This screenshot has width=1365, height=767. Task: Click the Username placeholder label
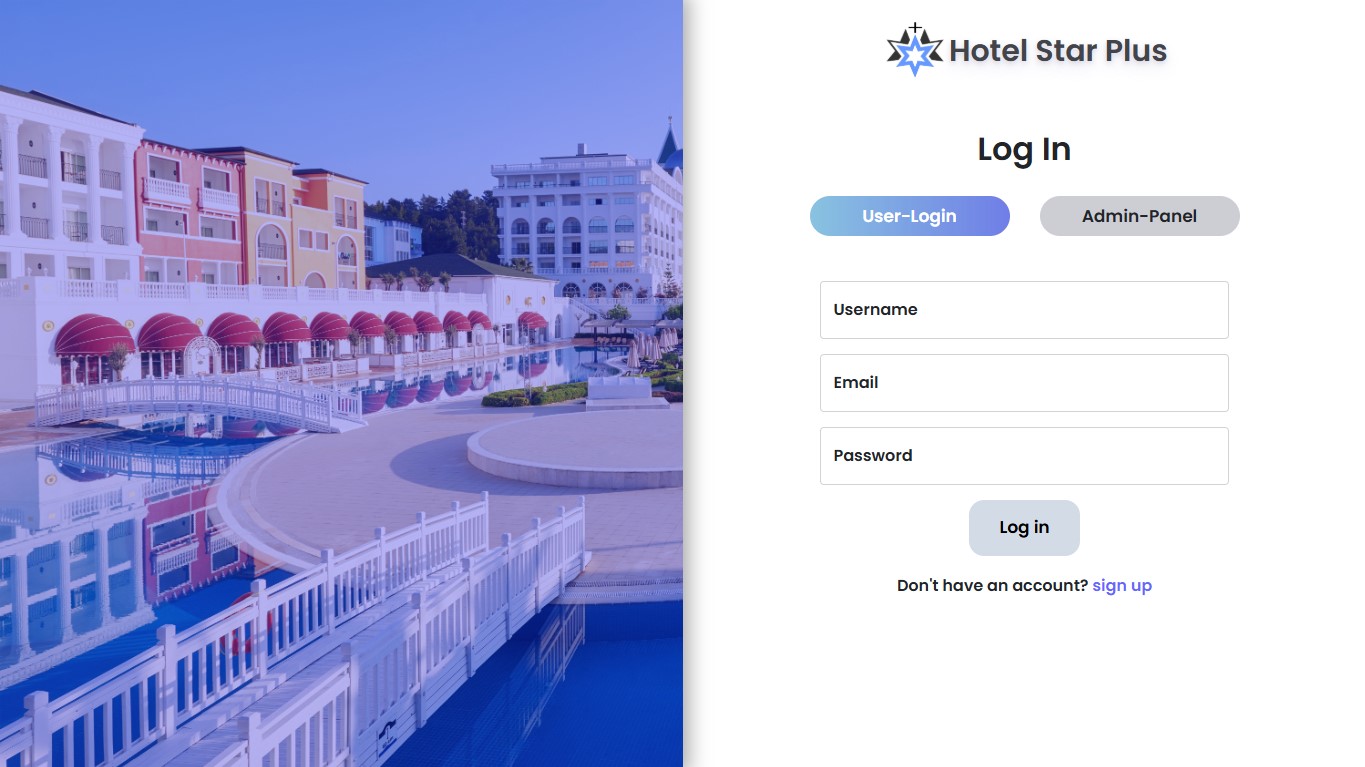(x=875, y=310)
